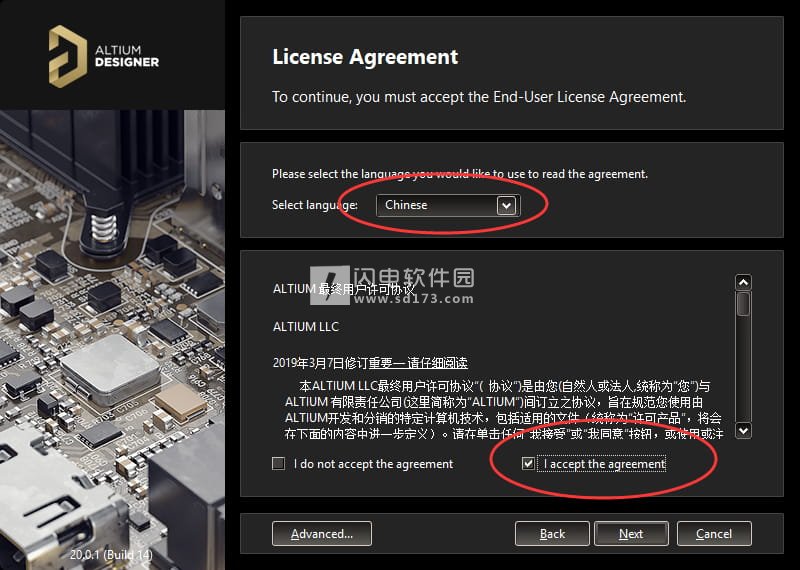Tick the 'I do not accept' checkbox
800x570 pixels.
tap(279, 463)
